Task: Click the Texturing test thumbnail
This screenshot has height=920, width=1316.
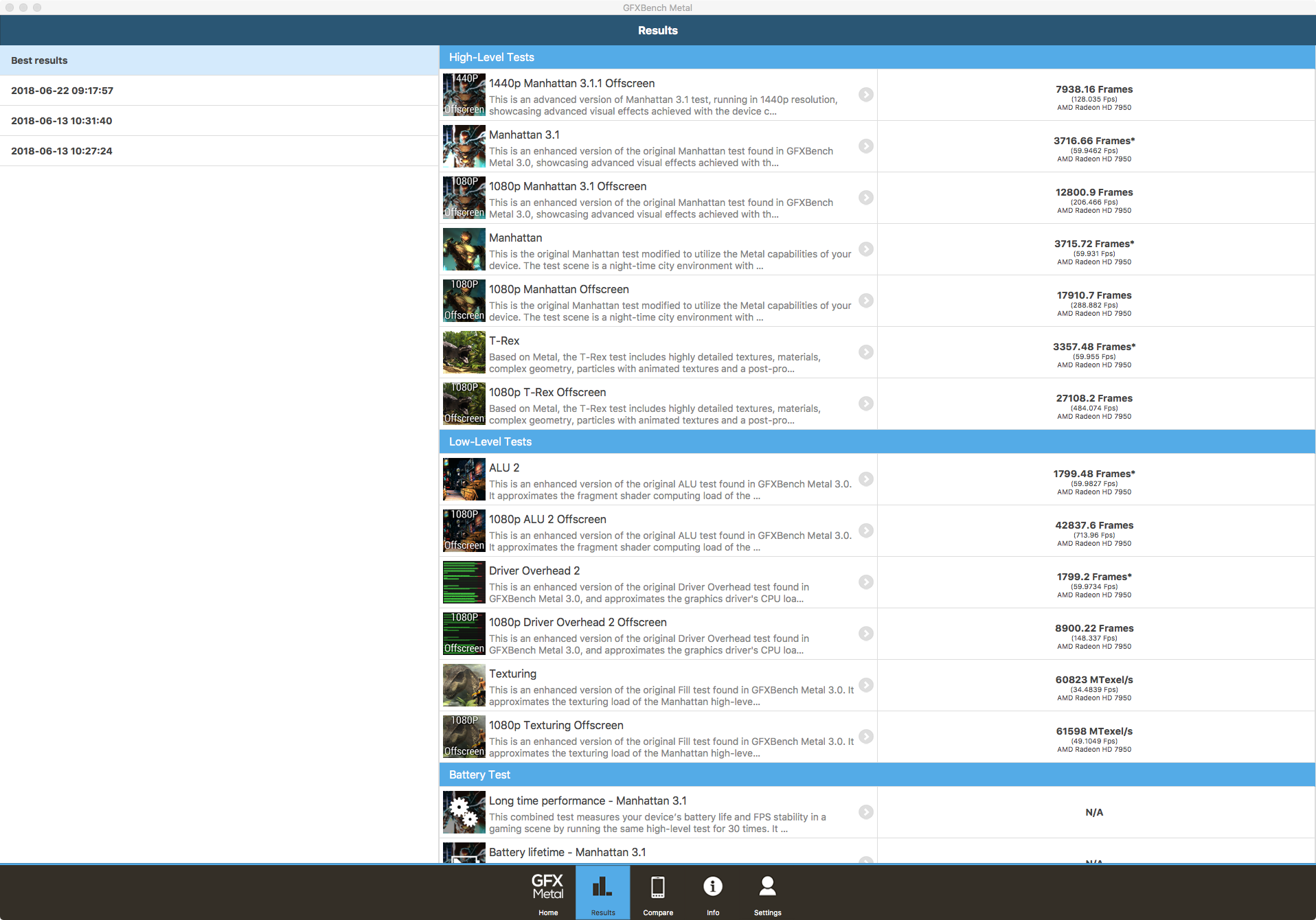Action: click(x=464, y=685)
